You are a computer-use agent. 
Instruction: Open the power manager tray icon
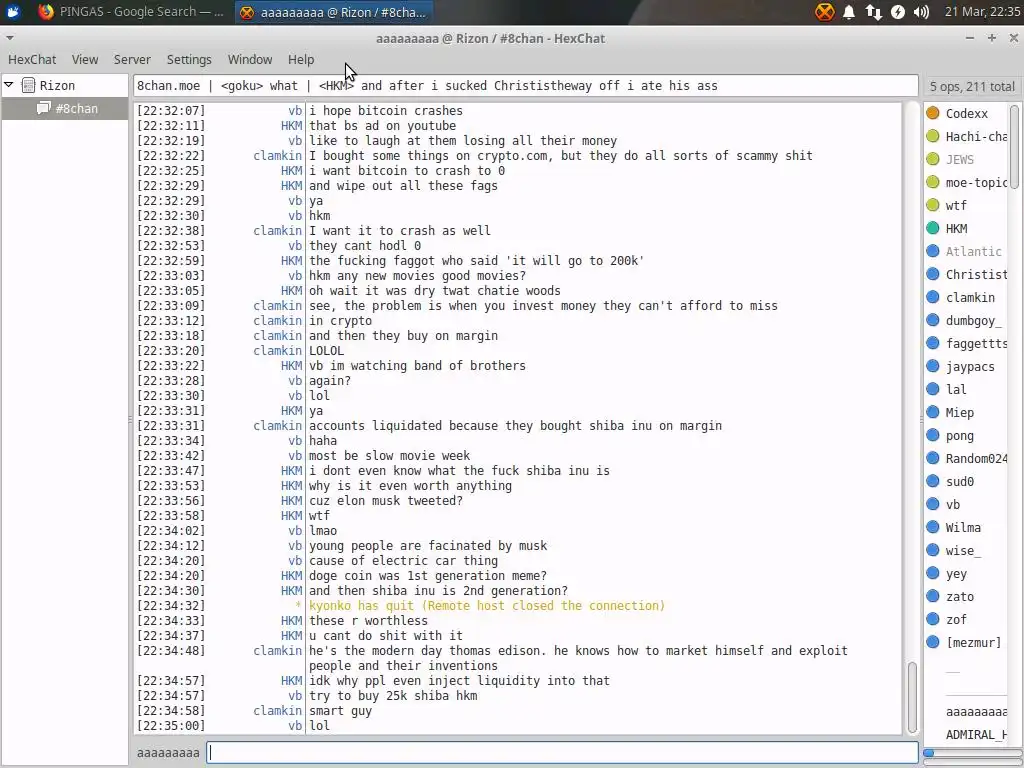pyautogui.click(x=898, y=12)
